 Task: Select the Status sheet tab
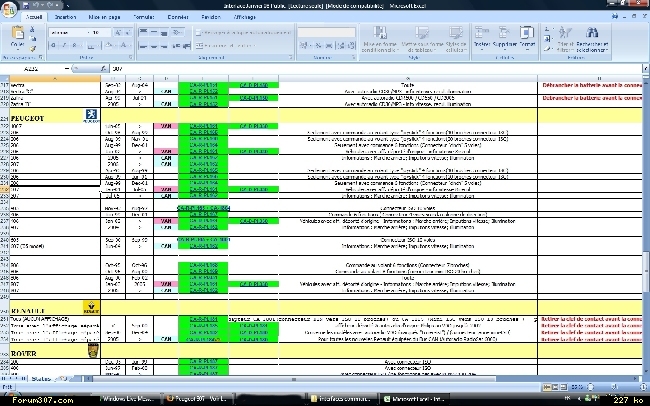[41, 379]
